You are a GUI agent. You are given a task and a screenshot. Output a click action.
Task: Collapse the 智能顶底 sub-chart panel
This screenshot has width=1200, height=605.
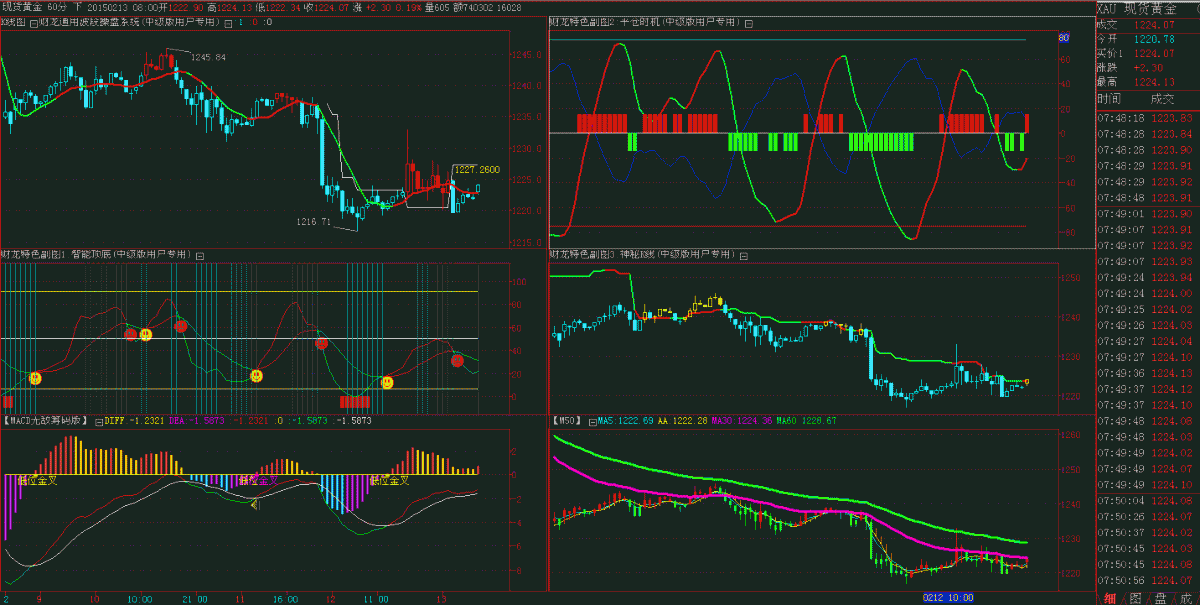[x=198, y=255]
